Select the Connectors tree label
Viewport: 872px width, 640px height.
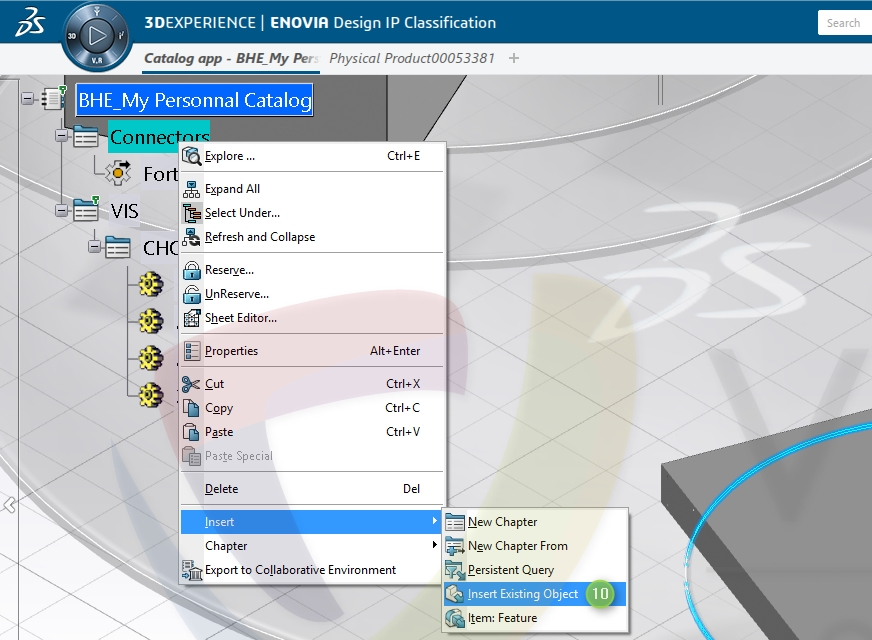(159, 137)
